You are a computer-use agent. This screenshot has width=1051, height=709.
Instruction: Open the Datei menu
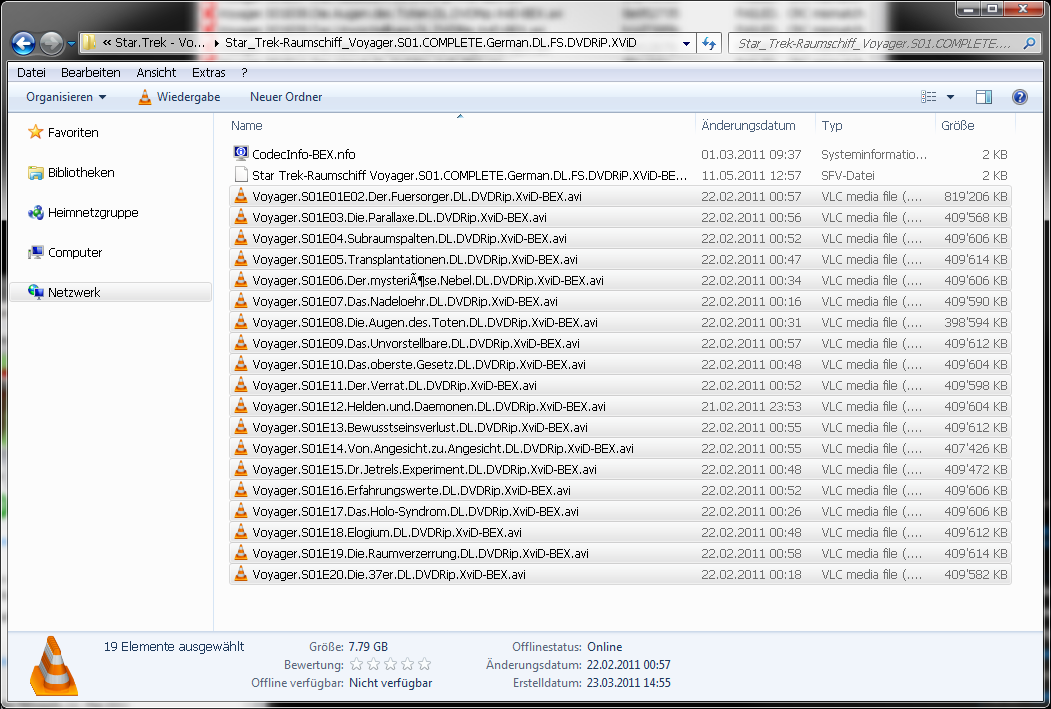32,72
